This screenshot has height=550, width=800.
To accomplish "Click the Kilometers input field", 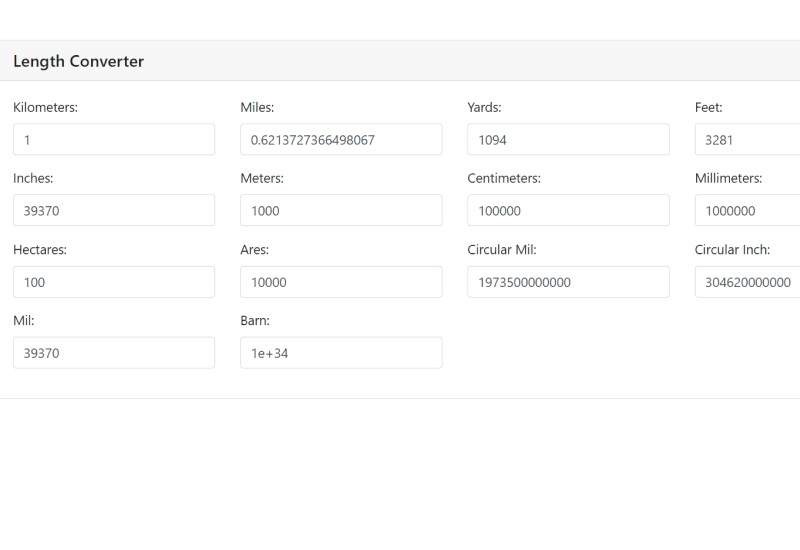I will click(x=114, y=140).
